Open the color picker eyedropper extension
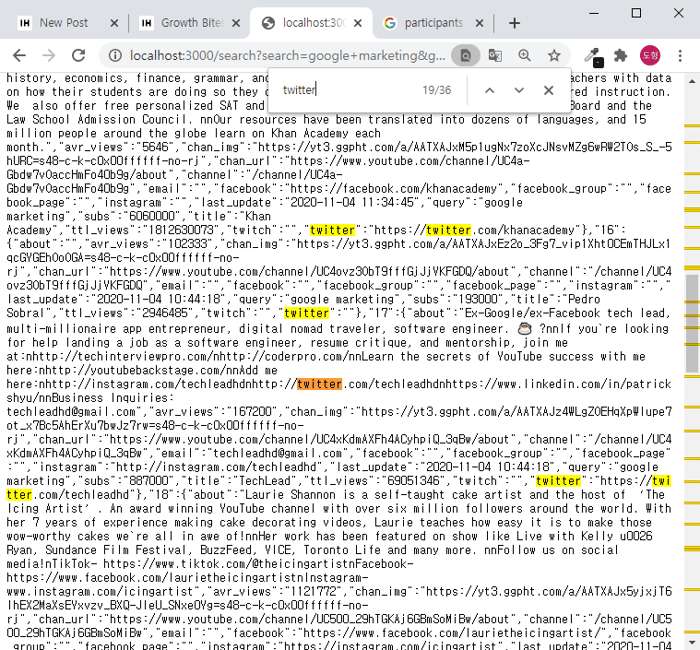Image resolution: width=700 pixels, height=650 pixels. pos(593,57)
